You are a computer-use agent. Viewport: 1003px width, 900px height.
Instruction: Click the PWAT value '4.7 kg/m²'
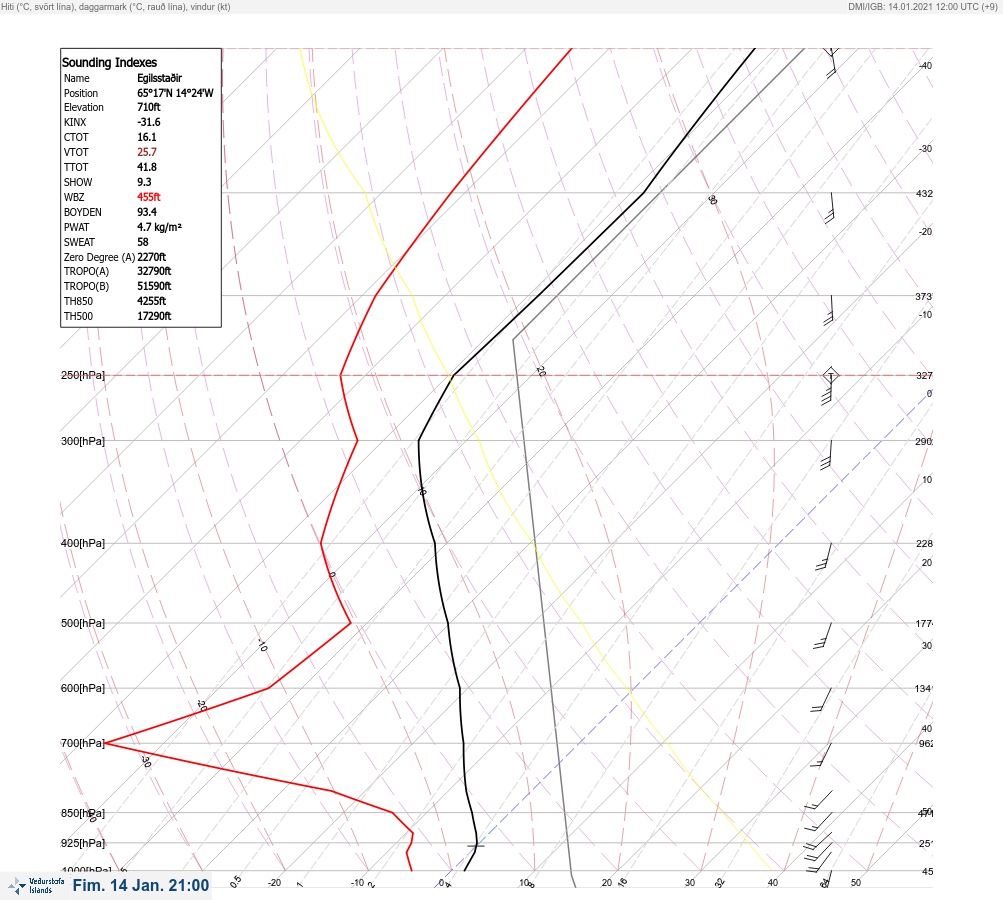[159, 227]
